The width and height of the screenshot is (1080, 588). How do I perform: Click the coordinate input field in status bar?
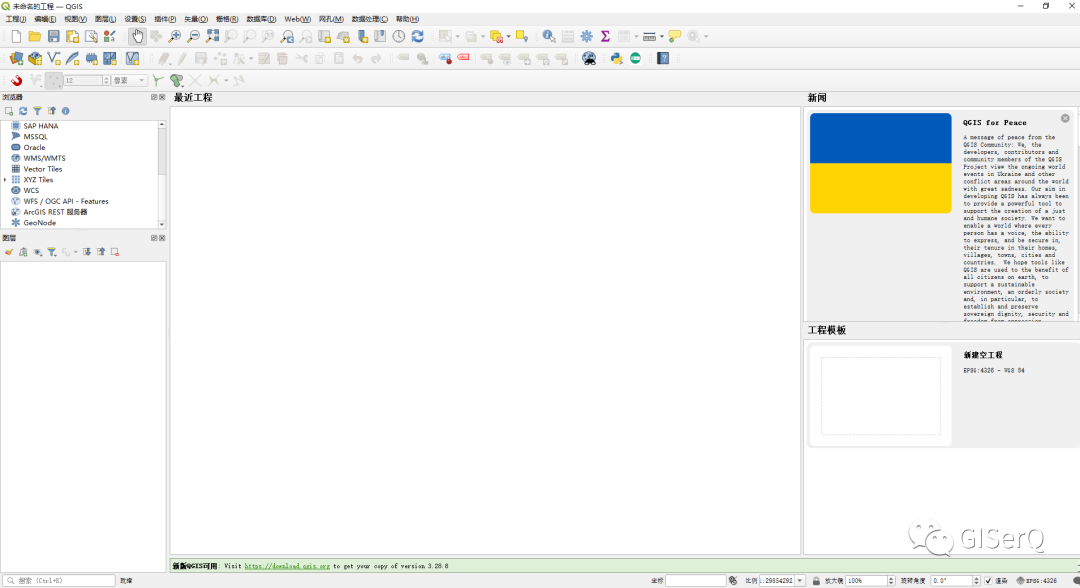click(696, 580)
